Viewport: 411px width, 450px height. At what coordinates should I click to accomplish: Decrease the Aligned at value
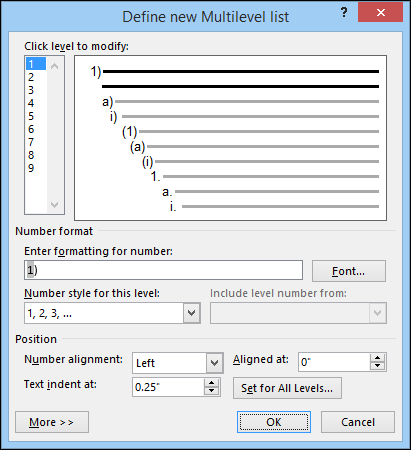click(377, 366)
